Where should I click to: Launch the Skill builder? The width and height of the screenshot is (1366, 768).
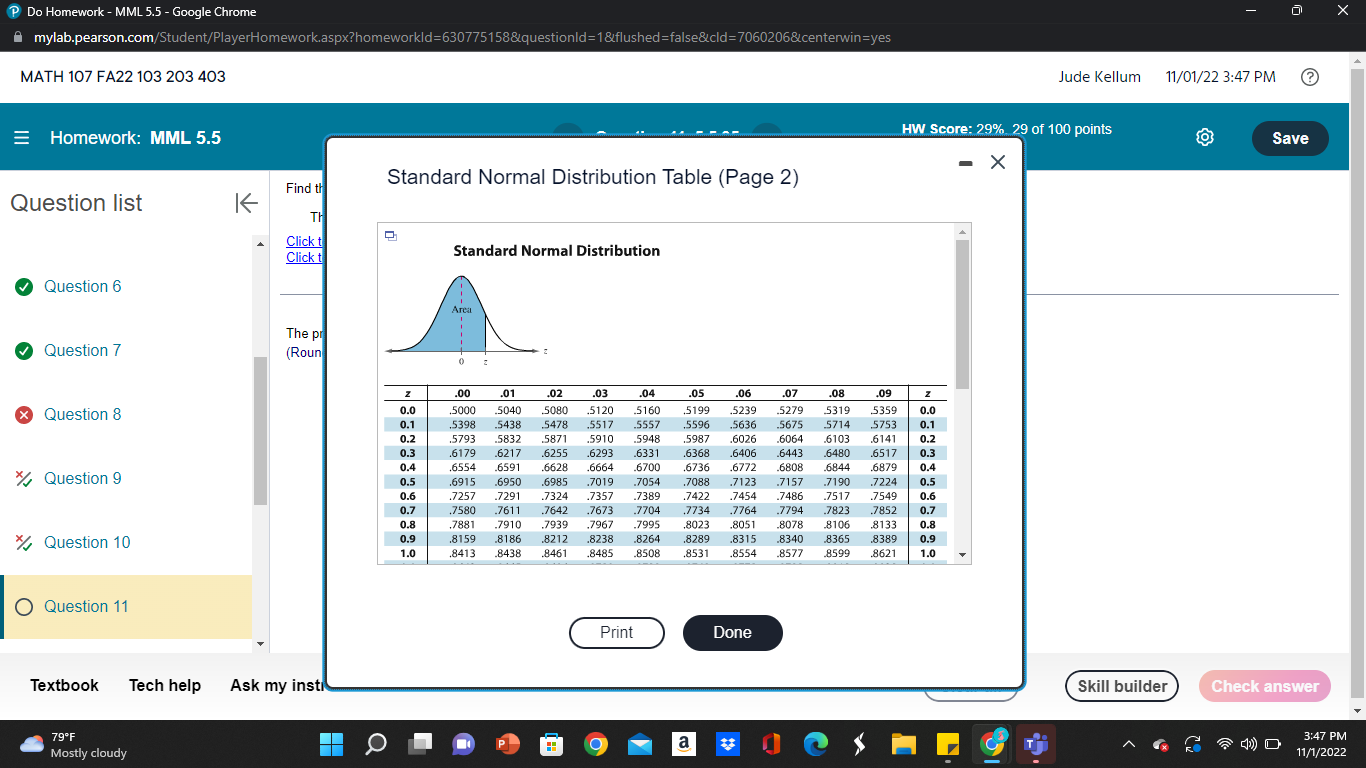pyautogui.click(x=1121, y=686)
